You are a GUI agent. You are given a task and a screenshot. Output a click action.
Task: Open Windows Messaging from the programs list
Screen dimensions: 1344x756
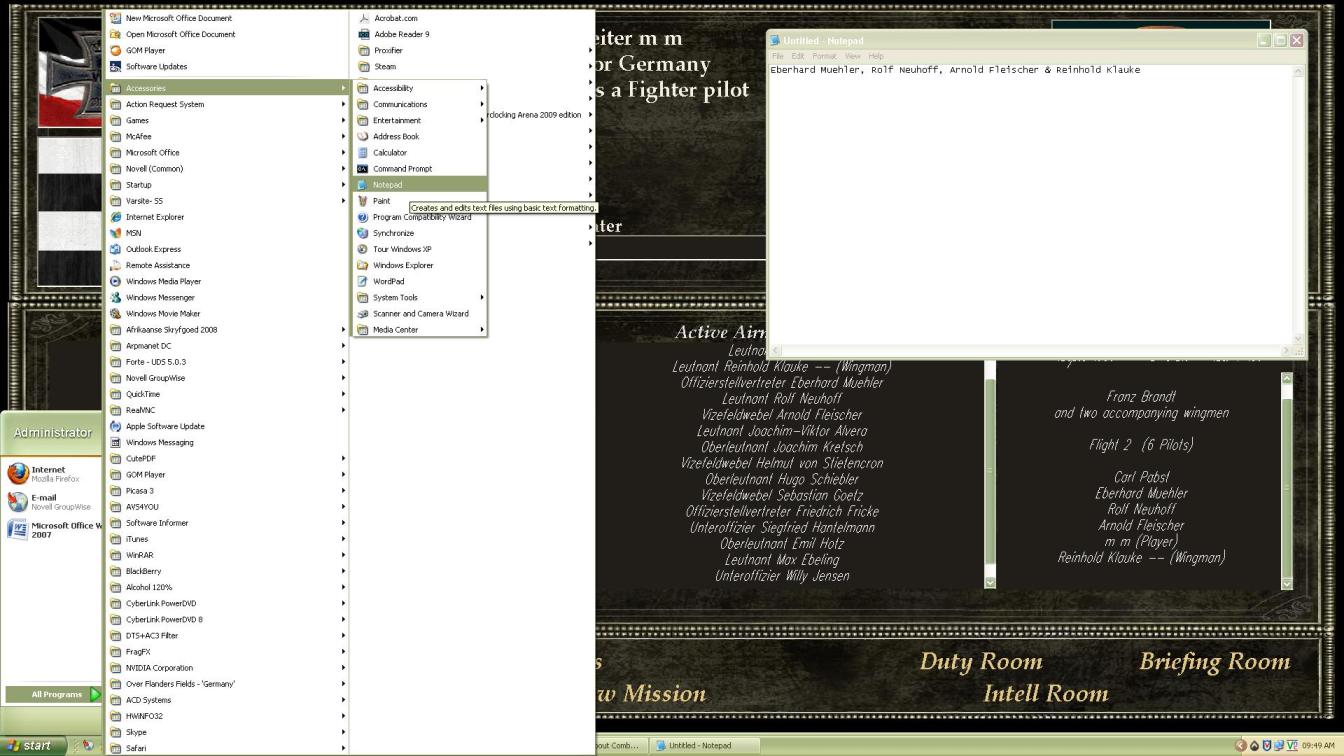click(x=228, y=442)
